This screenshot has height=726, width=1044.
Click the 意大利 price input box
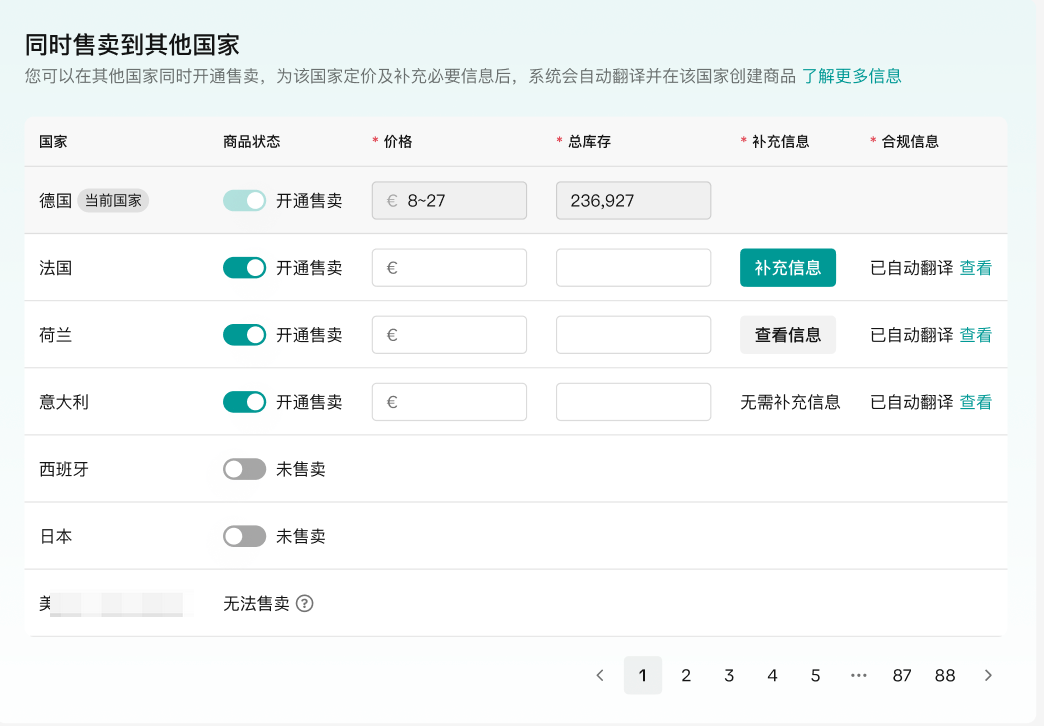(x=460, y=401)
